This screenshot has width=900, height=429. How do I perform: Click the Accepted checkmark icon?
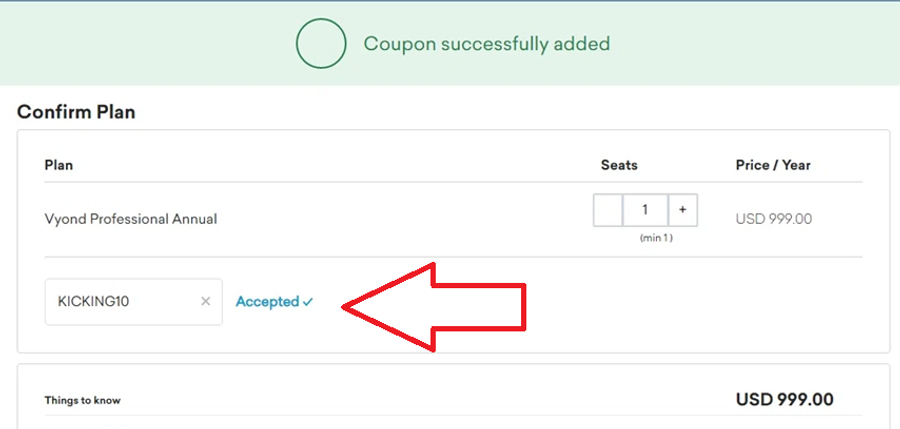coord(308,302)
